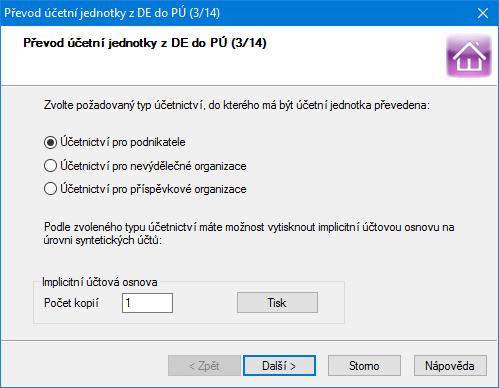499x388 pixels.
Task: Click the Zvolte požadovaný typ účetnictví instruction
Action: (x=237, y=105)
